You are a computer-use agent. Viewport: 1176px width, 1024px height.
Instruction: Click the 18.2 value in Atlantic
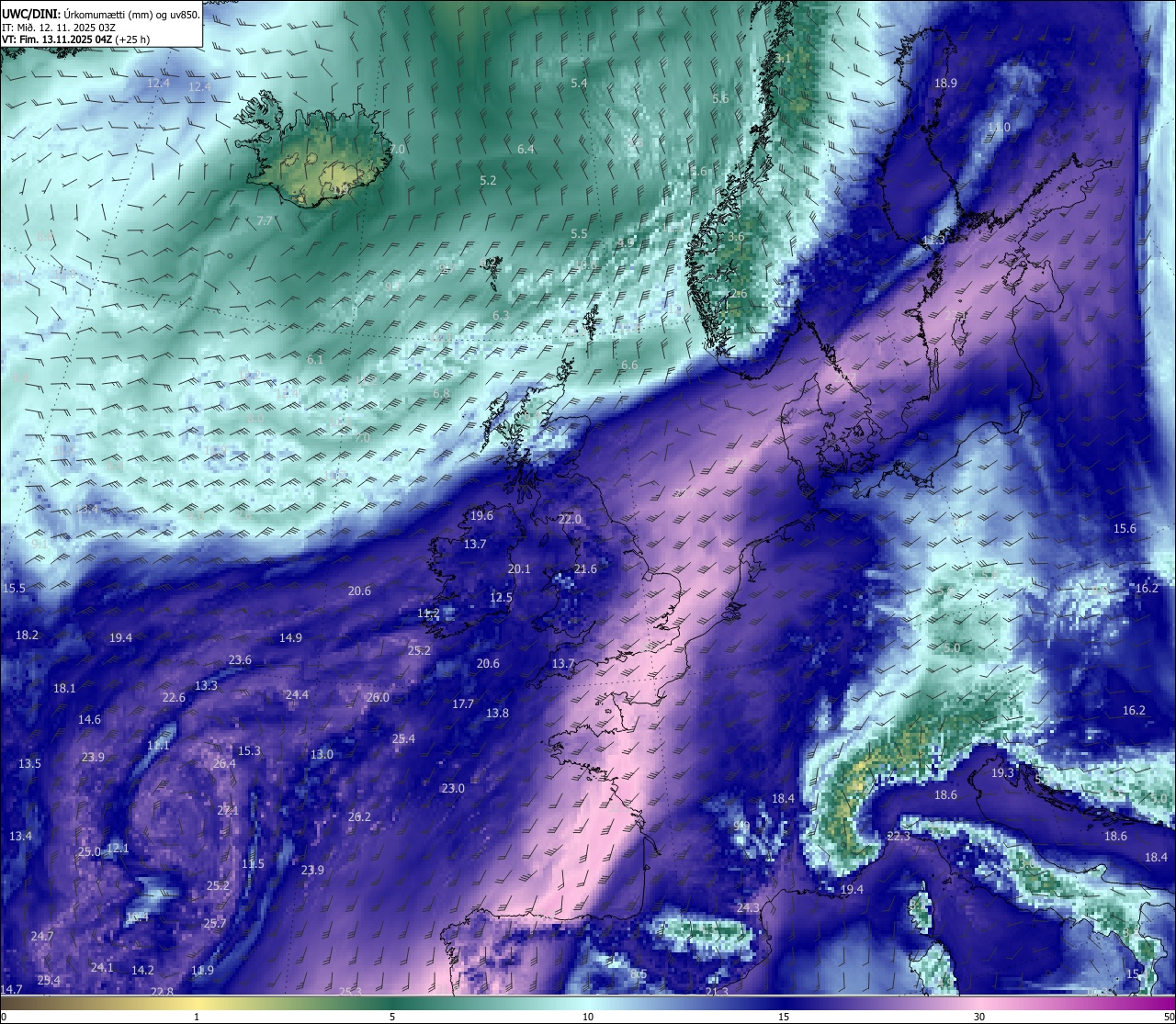(27, 635)
